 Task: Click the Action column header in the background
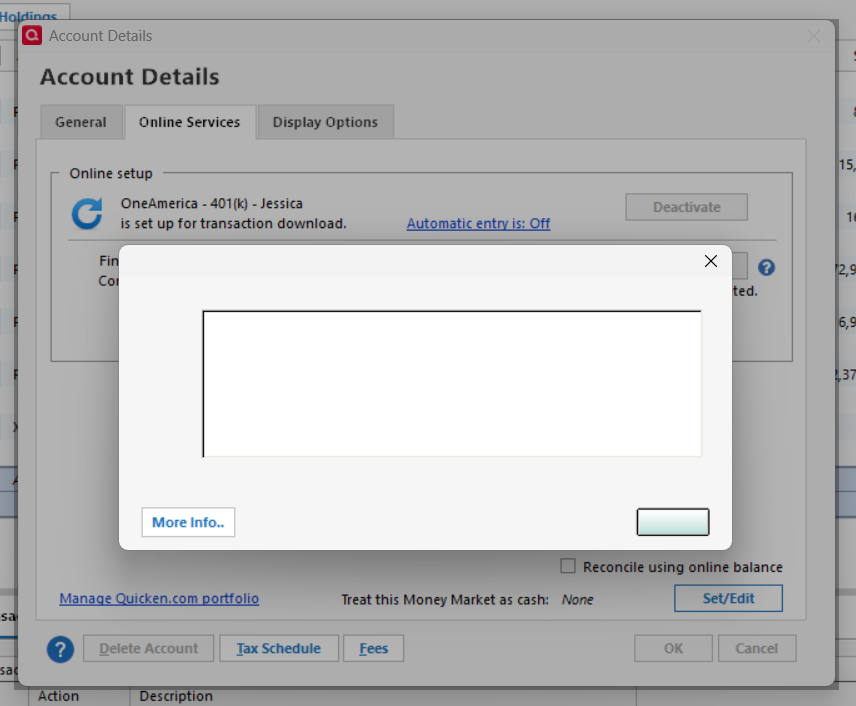pos(58,696)
